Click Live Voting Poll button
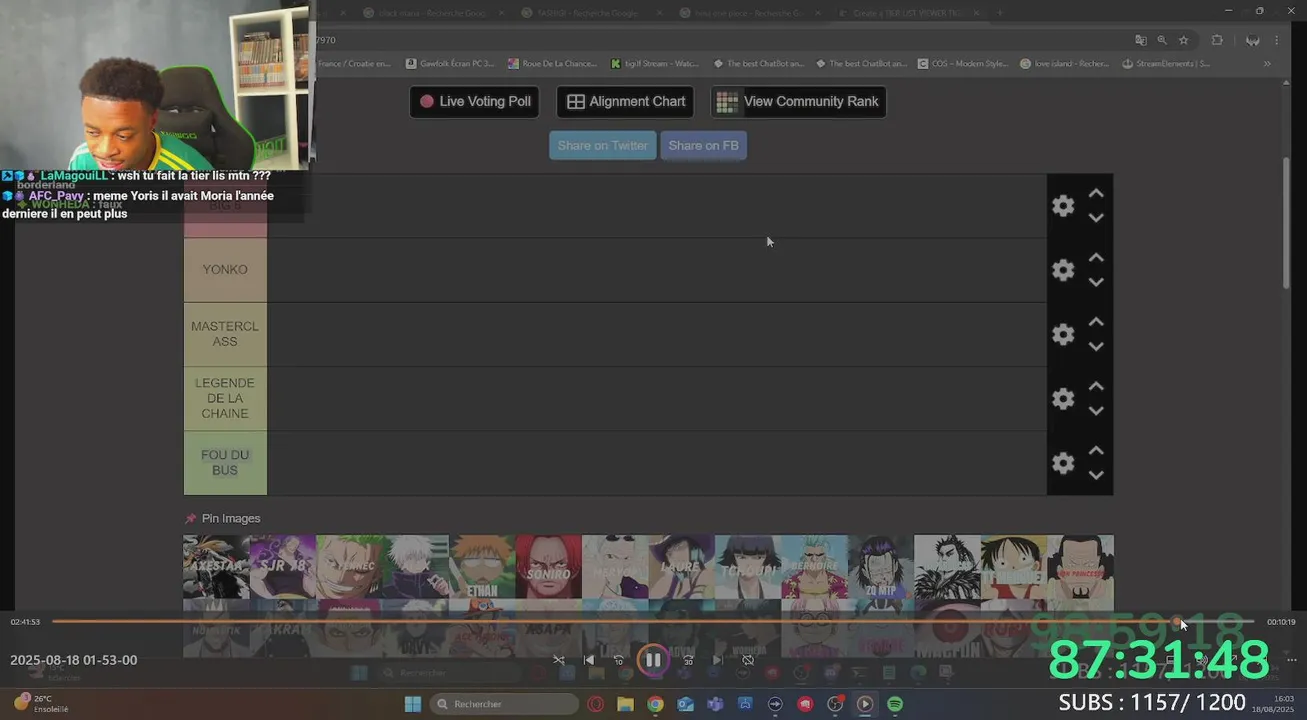This screenshot has width=1307, height=720. point(474,101)
